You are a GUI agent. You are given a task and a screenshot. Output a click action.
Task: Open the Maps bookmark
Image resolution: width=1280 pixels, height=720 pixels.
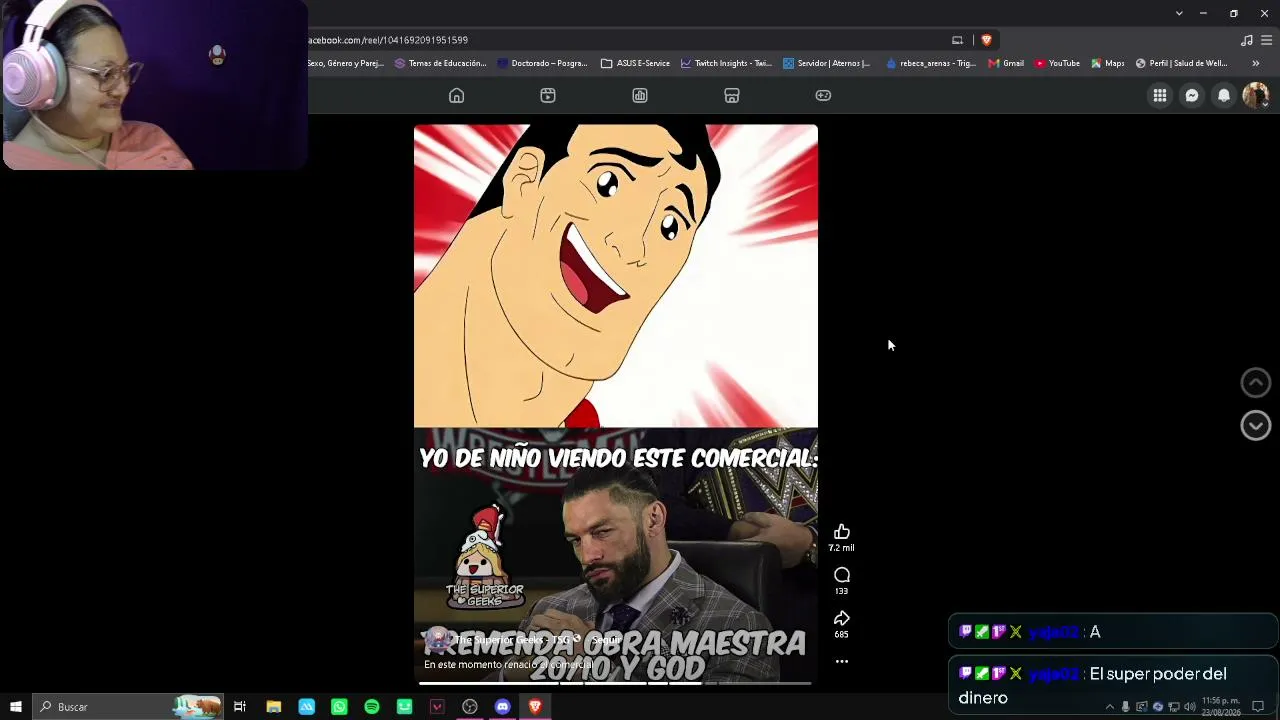pyautogui.click(x=1108, y=63)
